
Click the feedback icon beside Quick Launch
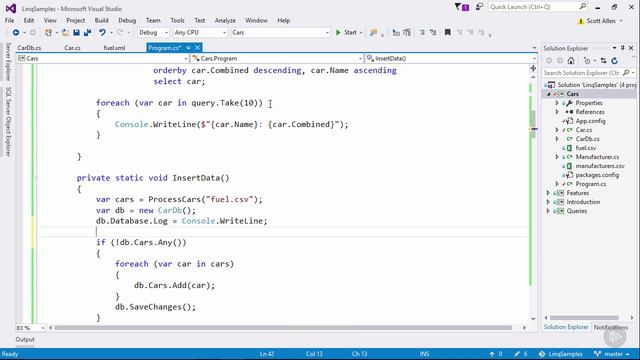click(x=480, y=7)
